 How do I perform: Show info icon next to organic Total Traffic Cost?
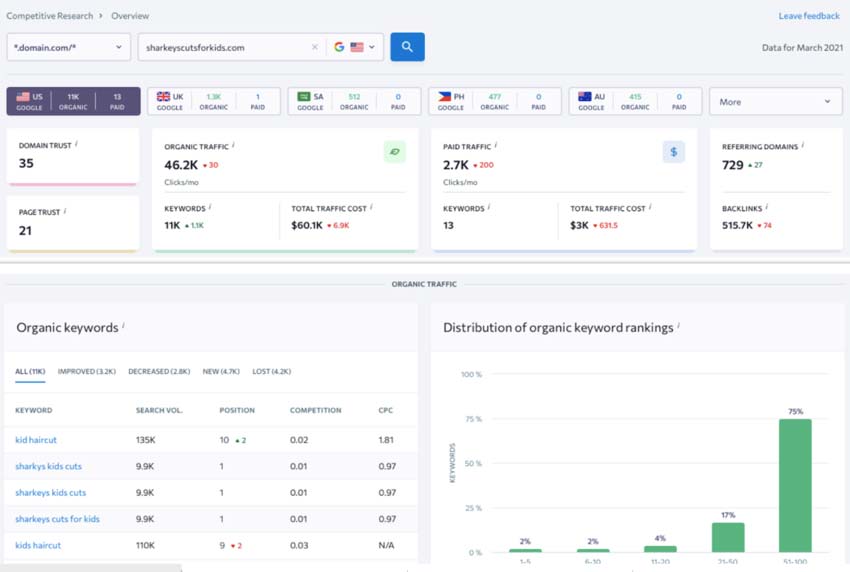tap(371, 207)
